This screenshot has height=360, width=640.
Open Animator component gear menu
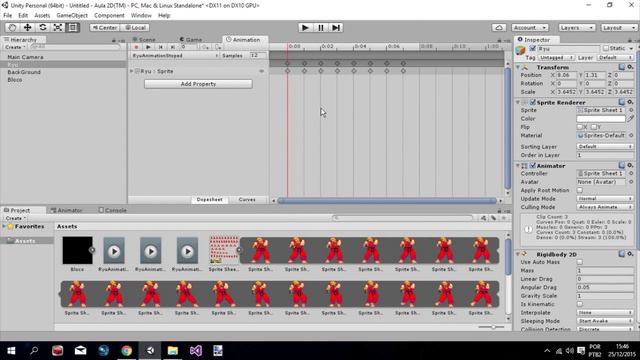click(631, 166)
